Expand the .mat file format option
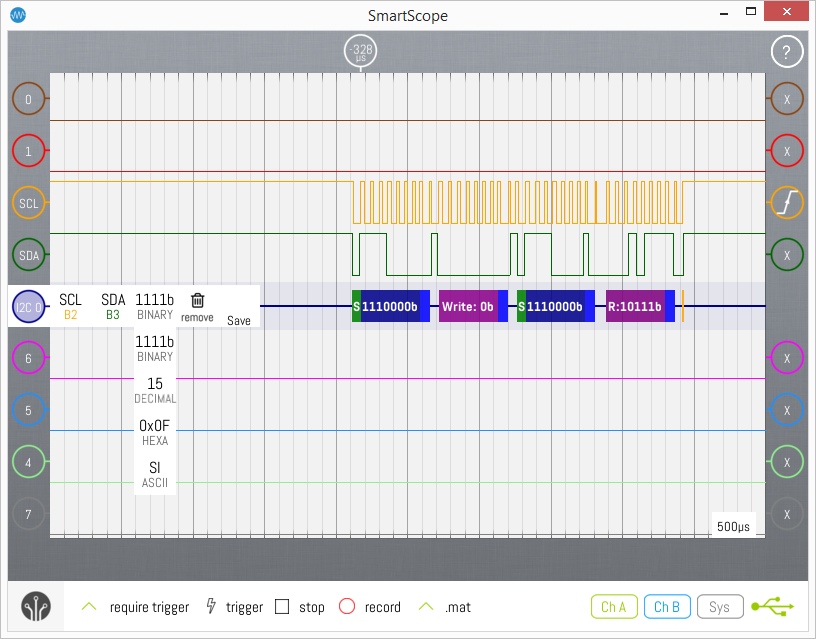Viewport: 816px width, 639px height. 427,607
